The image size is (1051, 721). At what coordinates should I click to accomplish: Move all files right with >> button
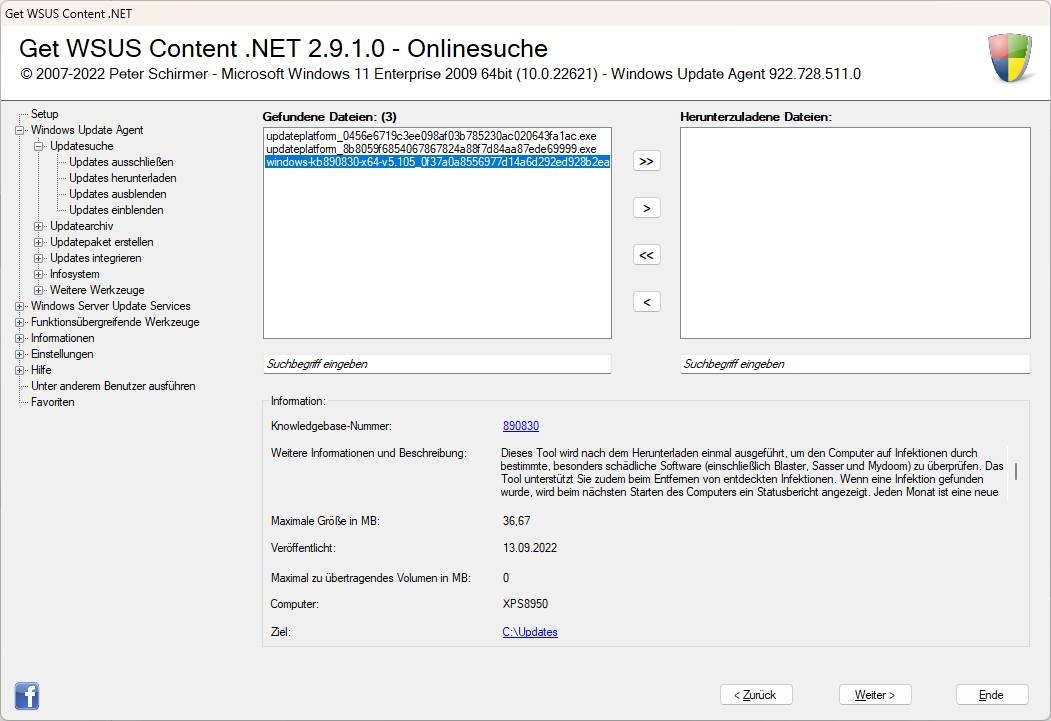click(x=646, y=161)
